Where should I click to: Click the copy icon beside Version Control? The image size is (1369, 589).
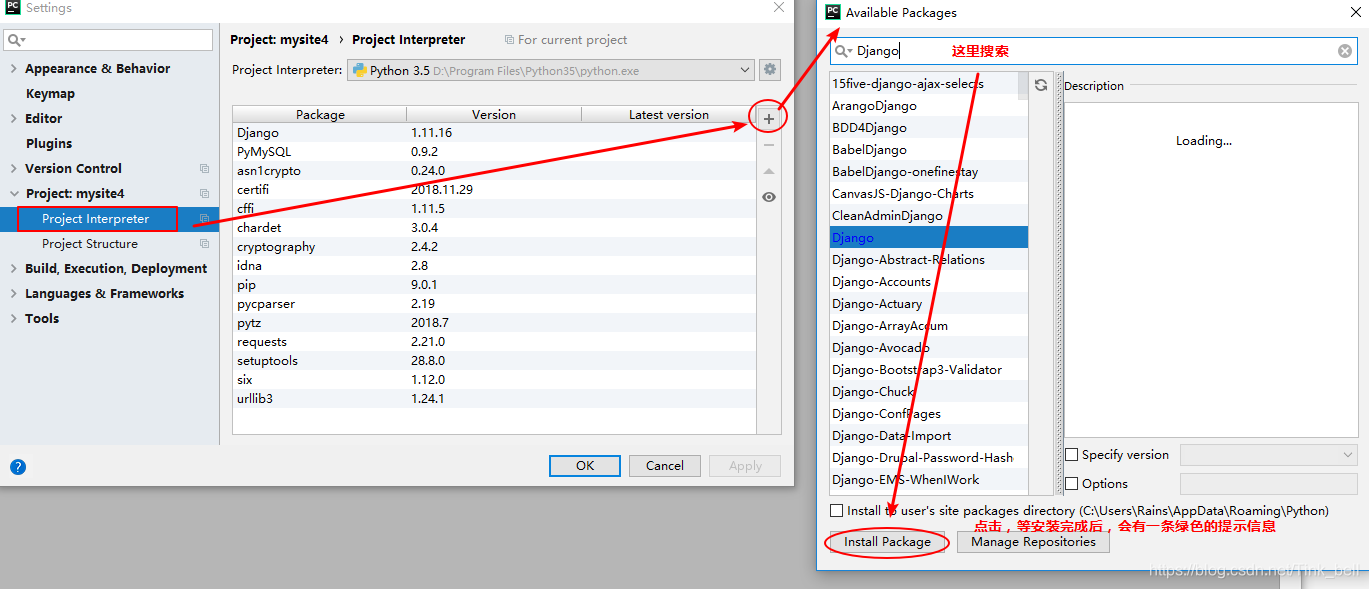tap(204, 169)
